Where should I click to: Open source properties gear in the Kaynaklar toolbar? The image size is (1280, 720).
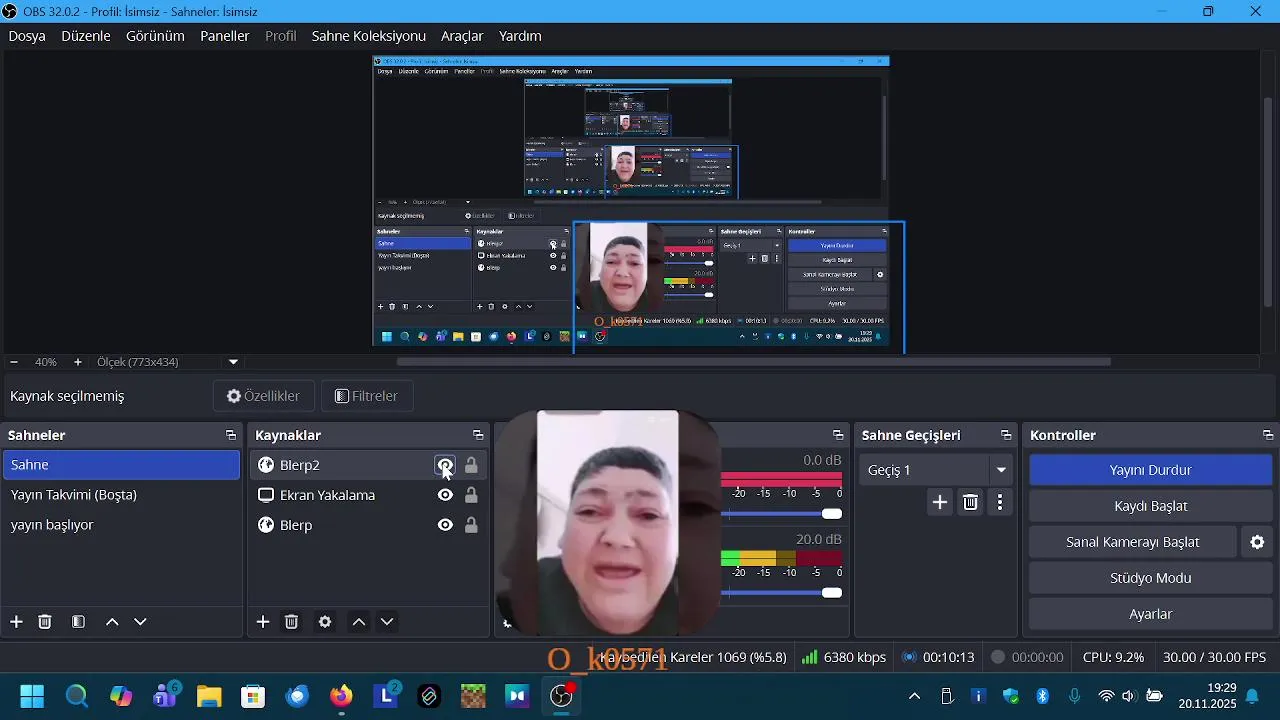click(325, 622)
